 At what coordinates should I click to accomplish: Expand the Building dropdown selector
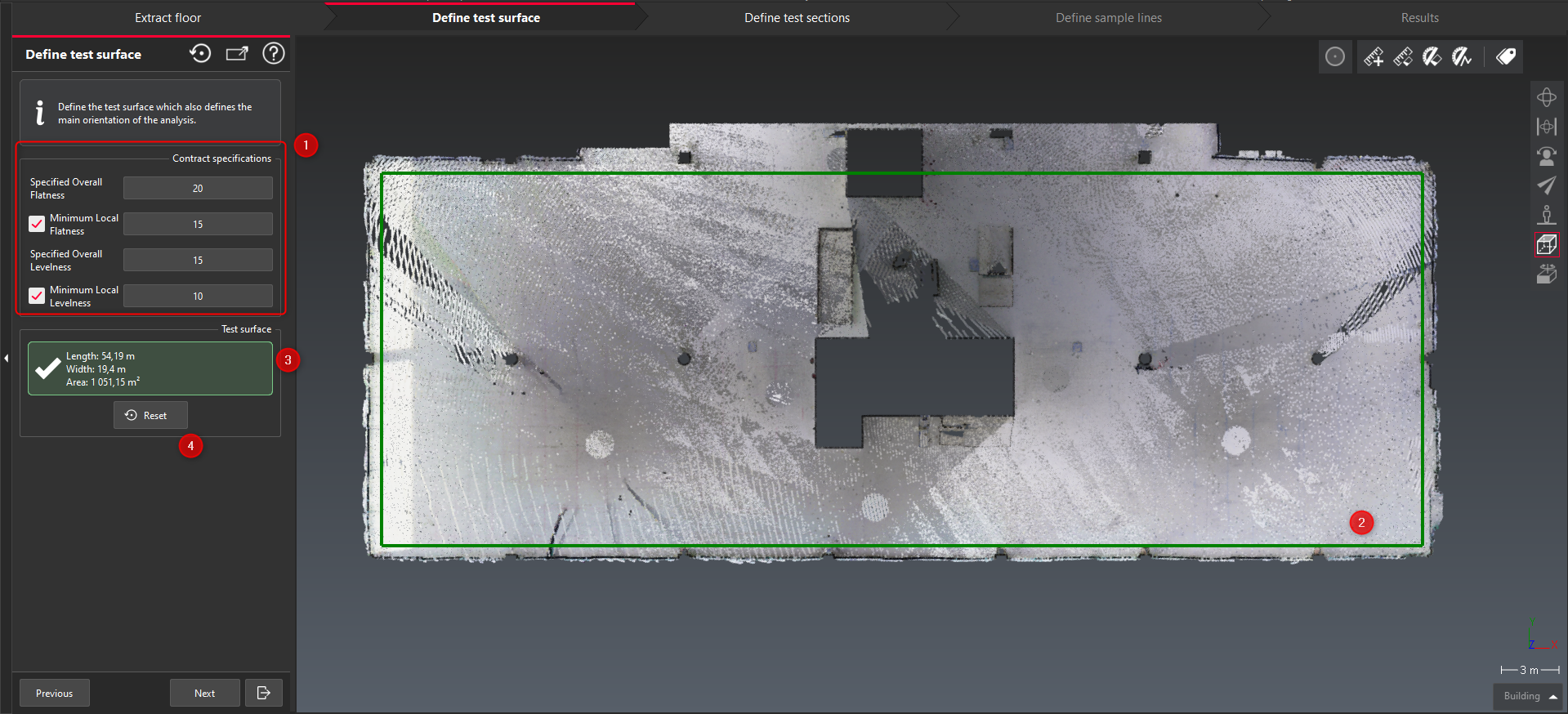1529,696
